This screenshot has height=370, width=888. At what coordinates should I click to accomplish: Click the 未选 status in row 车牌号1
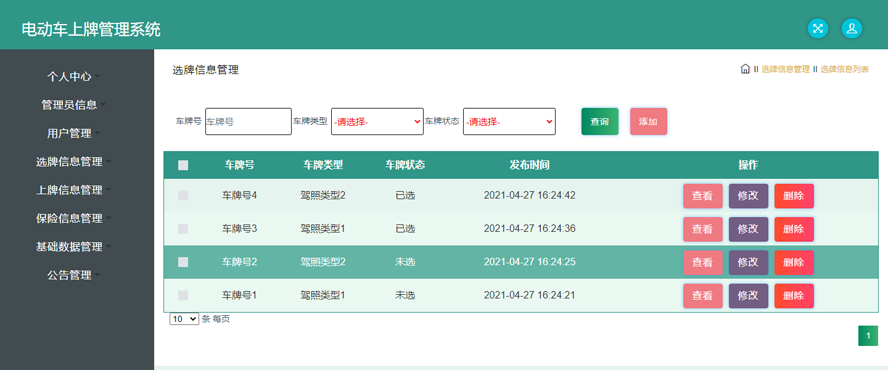click(405, 295)
